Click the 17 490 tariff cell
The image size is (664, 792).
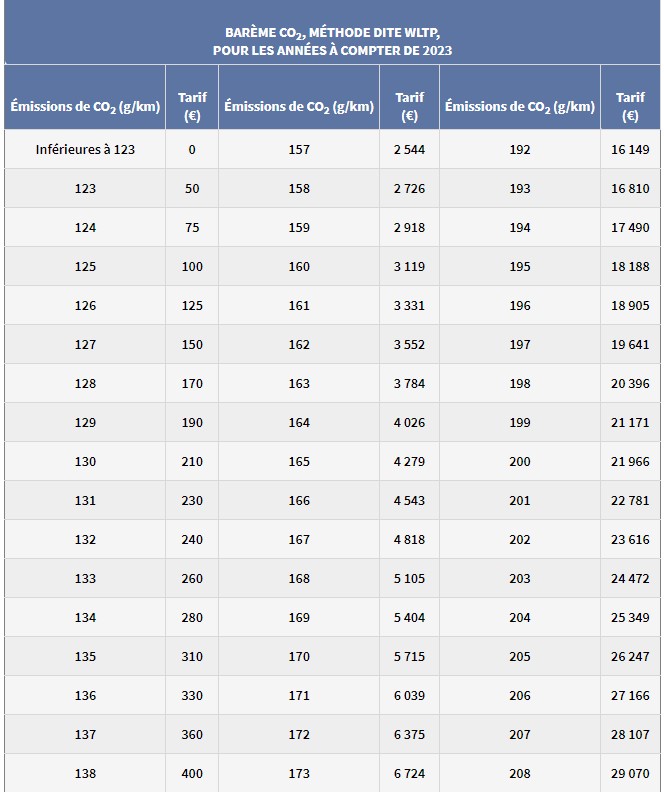(x=630, y=227)
